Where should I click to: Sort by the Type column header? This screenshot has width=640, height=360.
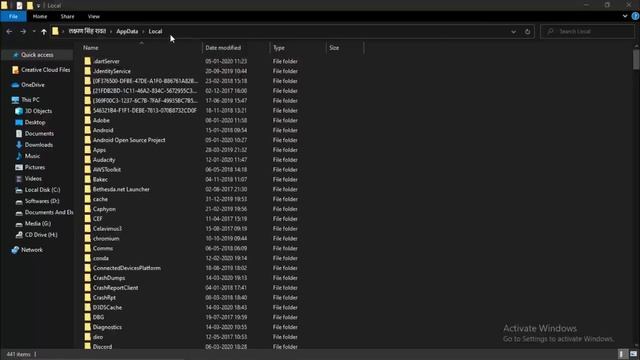[x=279, y=48]
